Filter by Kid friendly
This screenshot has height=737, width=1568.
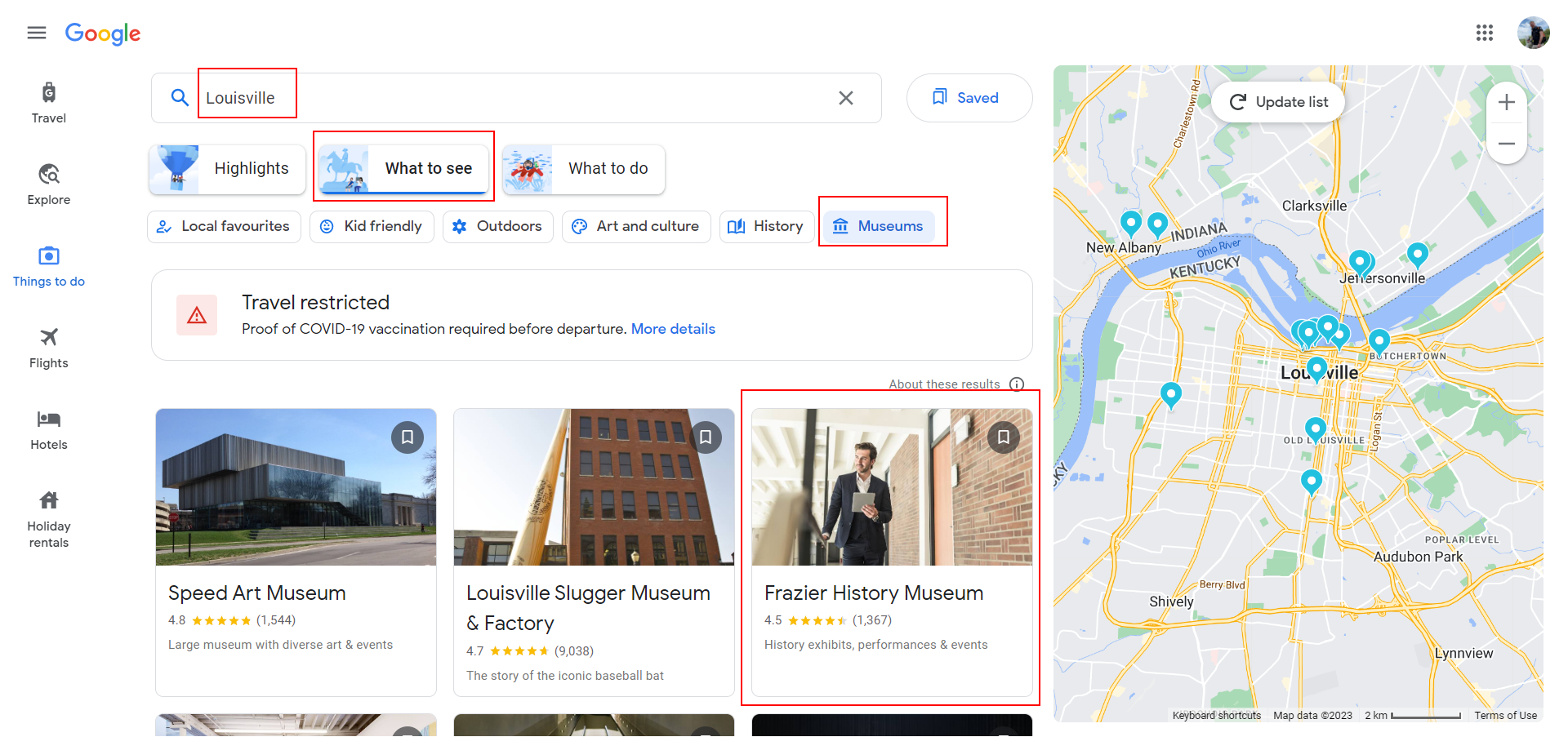[372, 226]
